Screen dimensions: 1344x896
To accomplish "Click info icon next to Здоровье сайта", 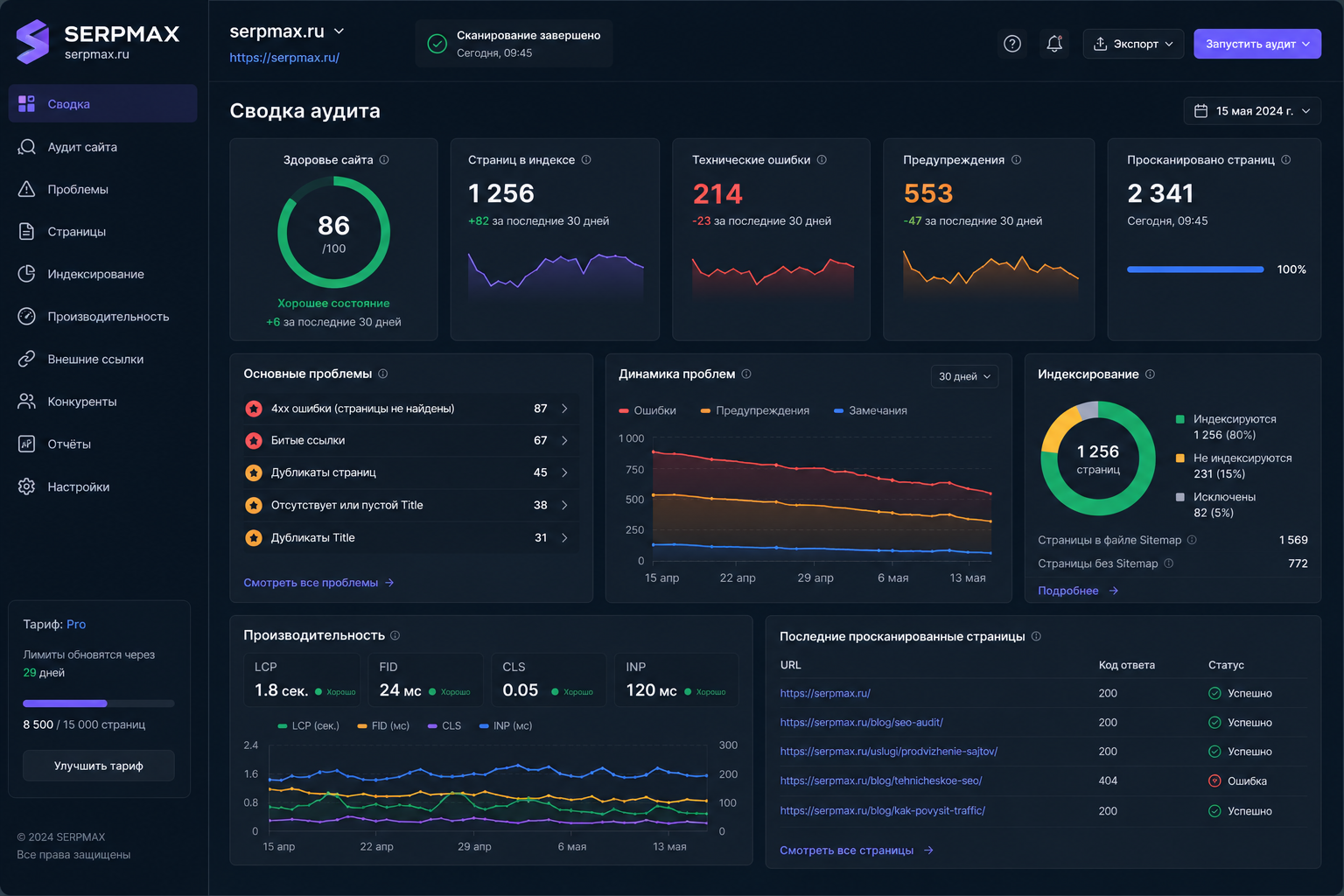I will (384, 160).
